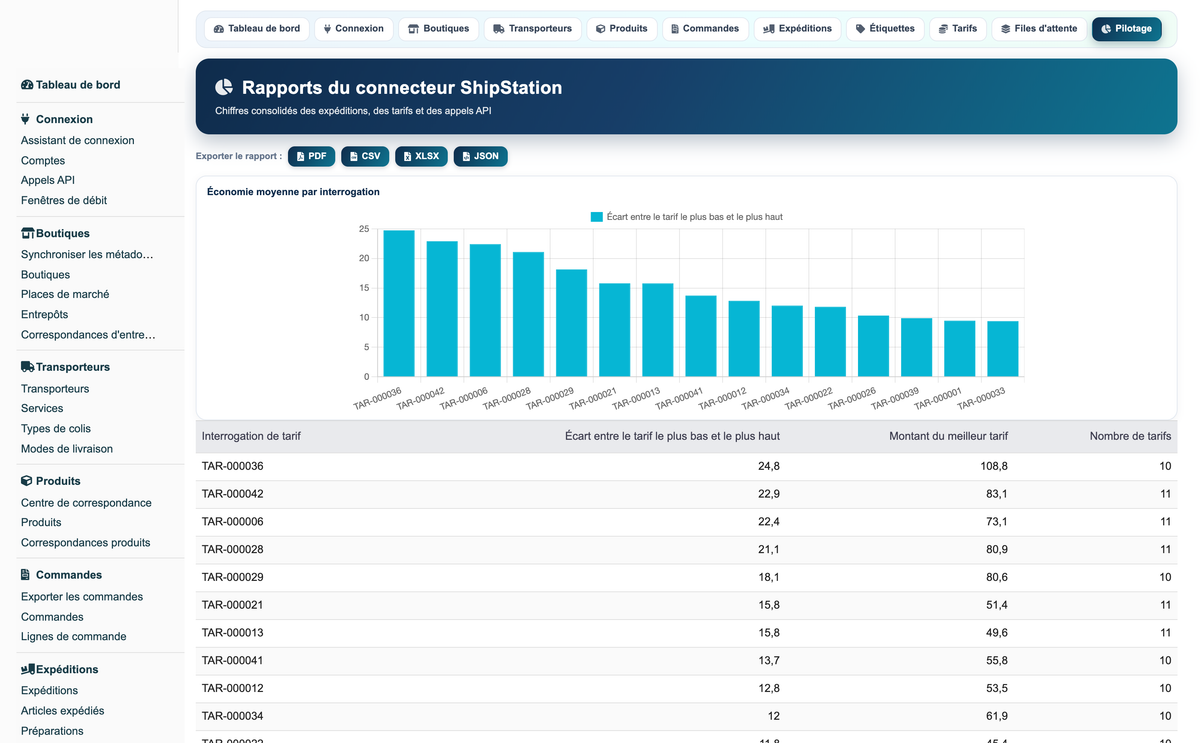1200x743 pixels.
Task: Select the Tarifs tab
Action: click(958, 29)
